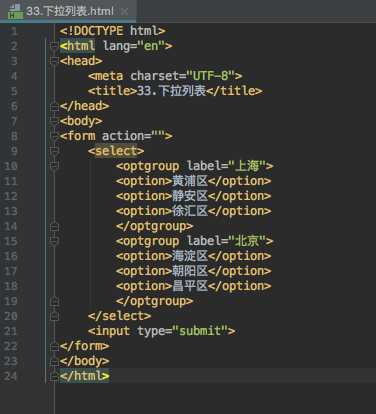Screen dimensions: 376x414
Task: Click the <select> opening tag text
Action: 116,151
